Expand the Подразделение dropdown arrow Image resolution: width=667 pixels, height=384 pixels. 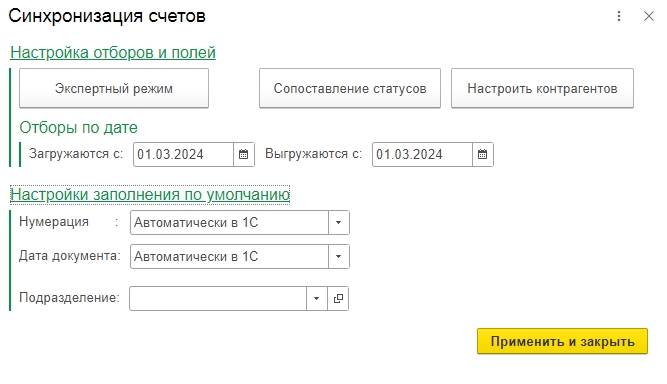pos(316,299)
